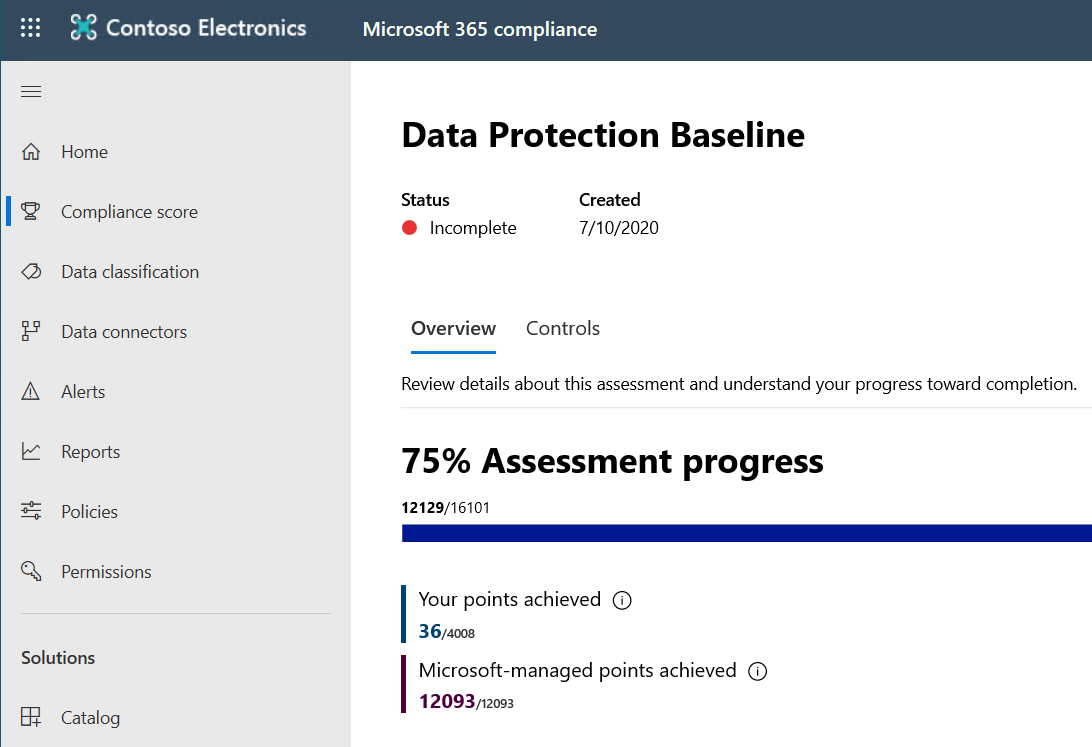Click the Incomplete status text

tap(473, 228)
